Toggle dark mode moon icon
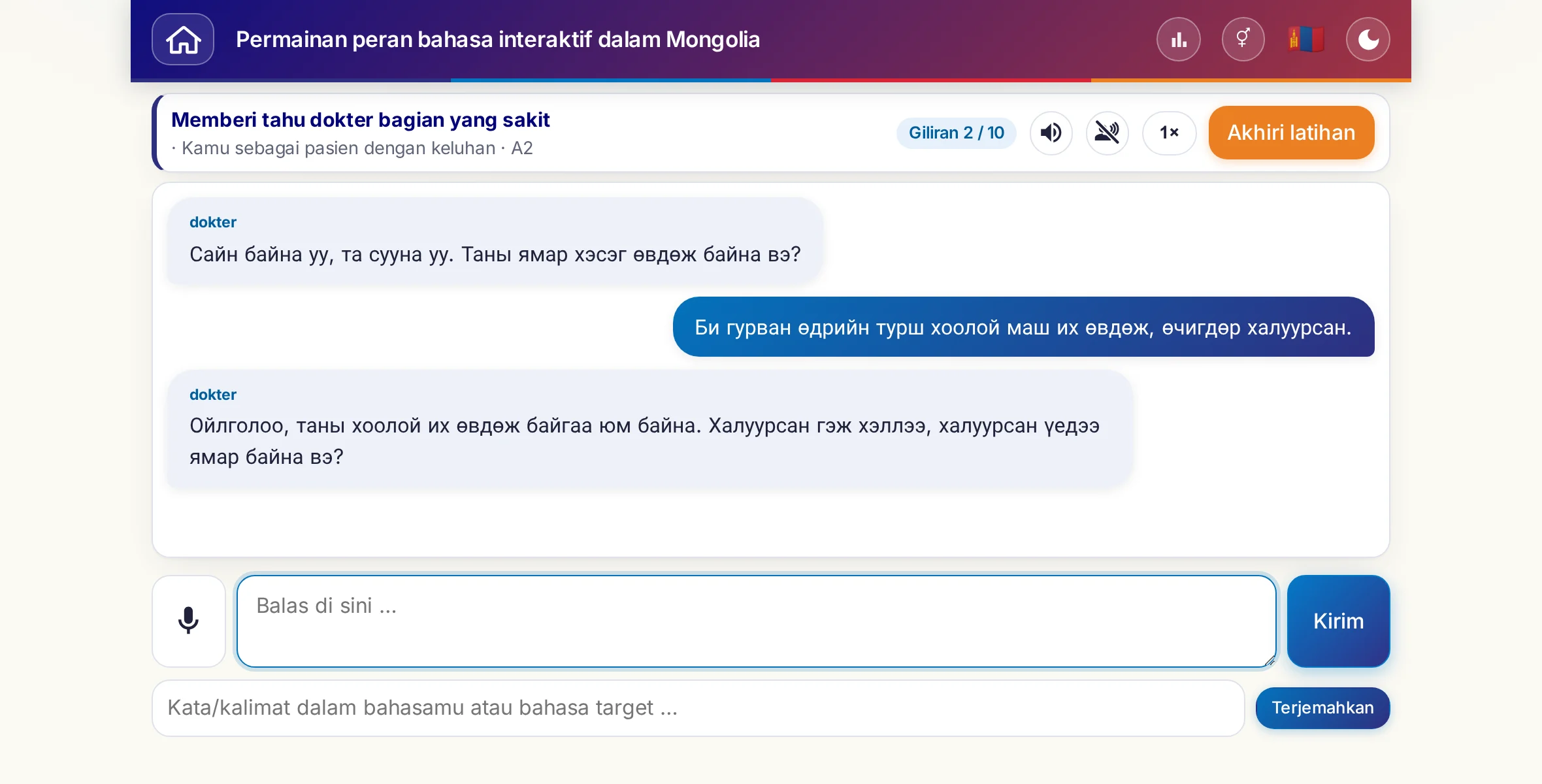This screenshot has height=784, width=1542. [x=1368, y=39]
